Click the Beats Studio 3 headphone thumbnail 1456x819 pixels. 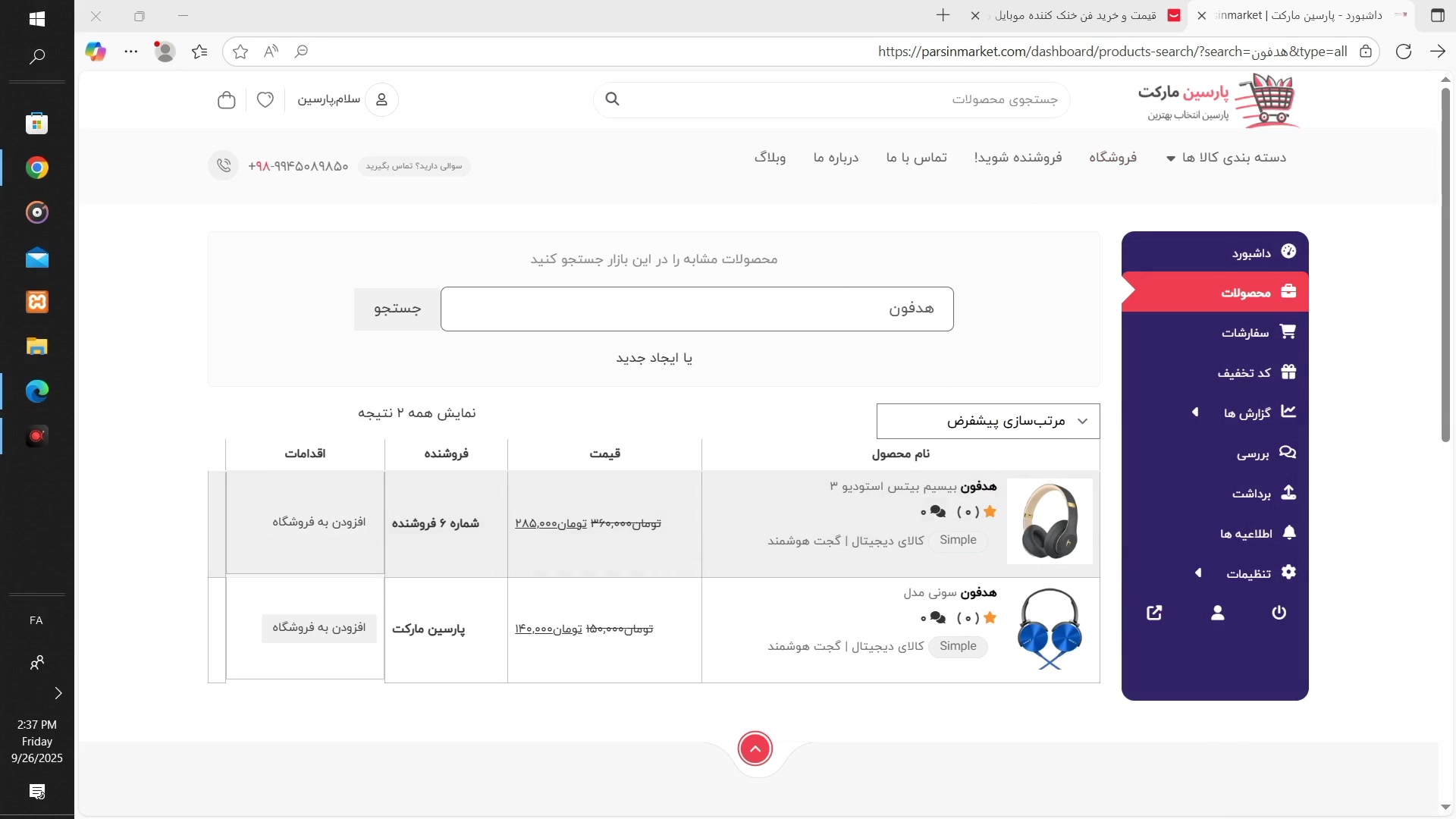tap(1050, 521)
